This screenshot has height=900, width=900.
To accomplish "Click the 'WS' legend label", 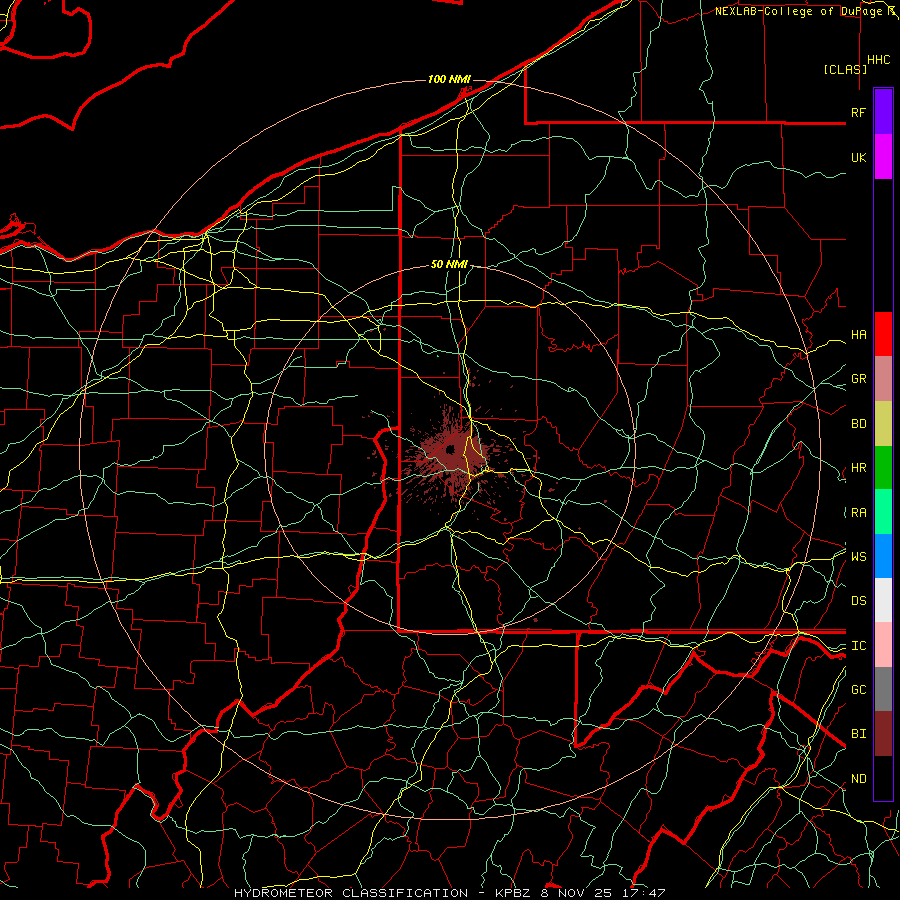I will (x=858, y=557).
